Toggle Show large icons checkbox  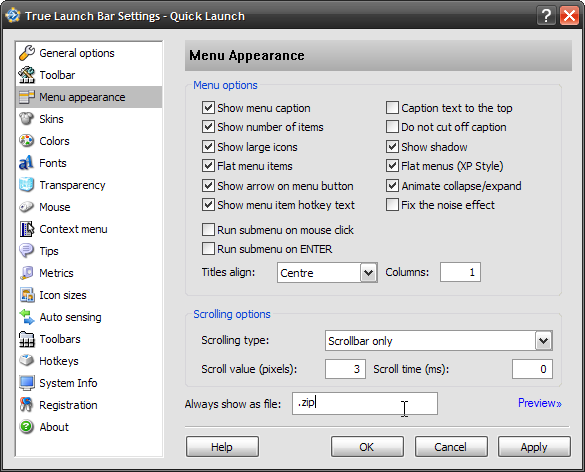(208, 147)
